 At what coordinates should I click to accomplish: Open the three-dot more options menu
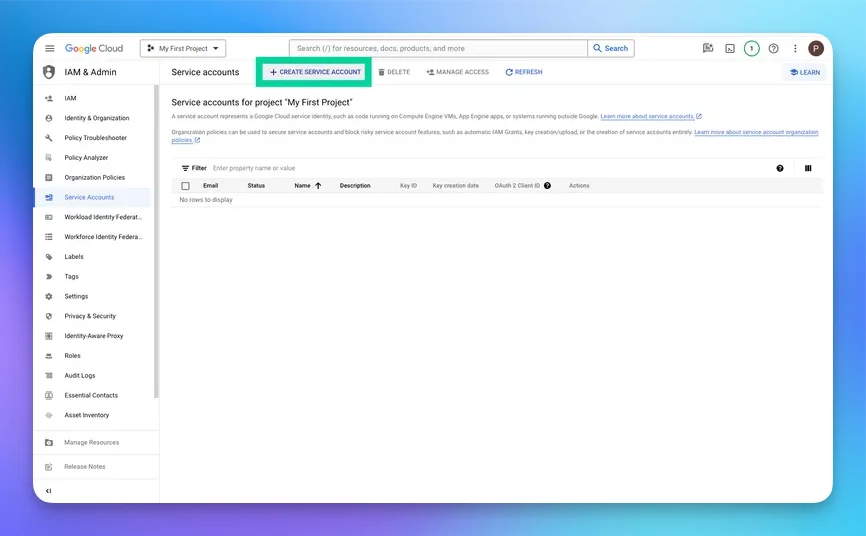coord(795,49)
